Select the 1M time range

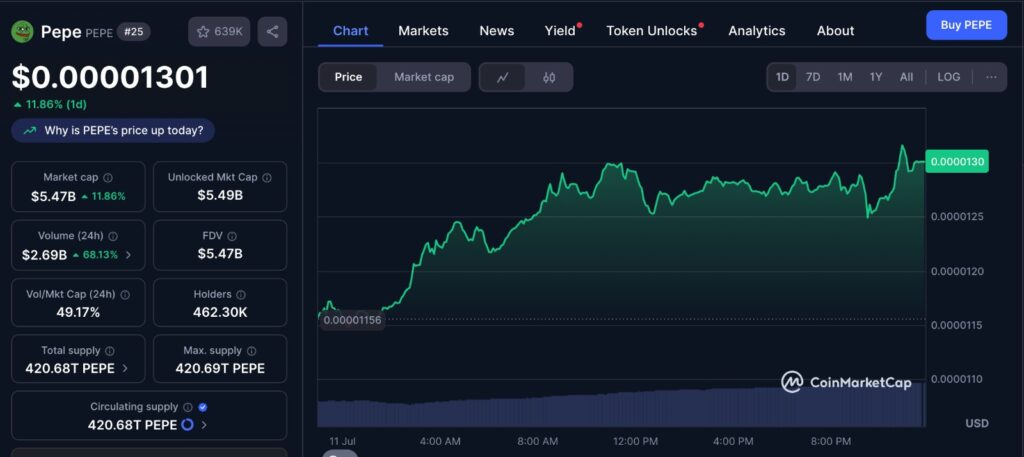[845, 77]
